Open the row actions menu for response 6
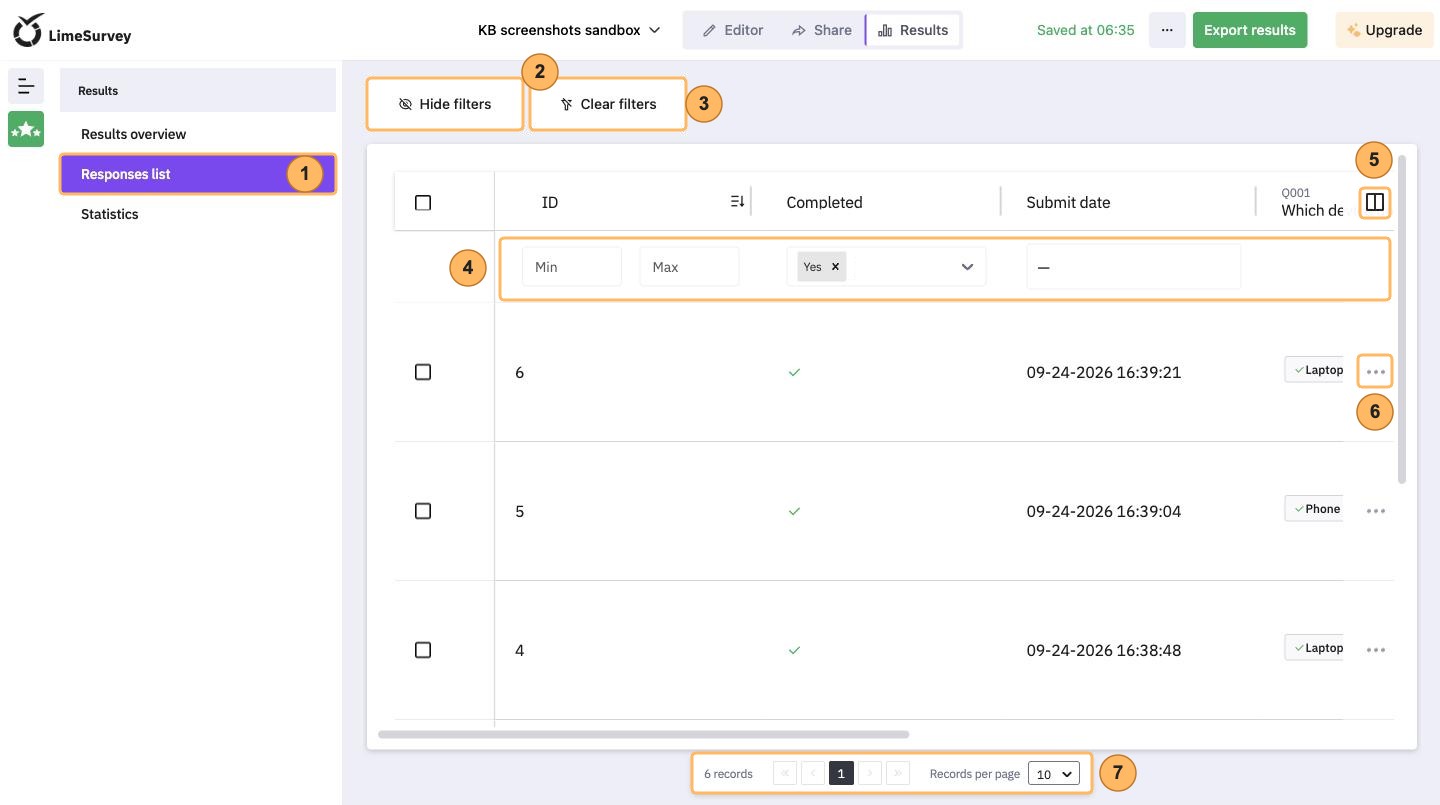Image resolution: width=1440 pixels, height=805 pixels. 1376,372
